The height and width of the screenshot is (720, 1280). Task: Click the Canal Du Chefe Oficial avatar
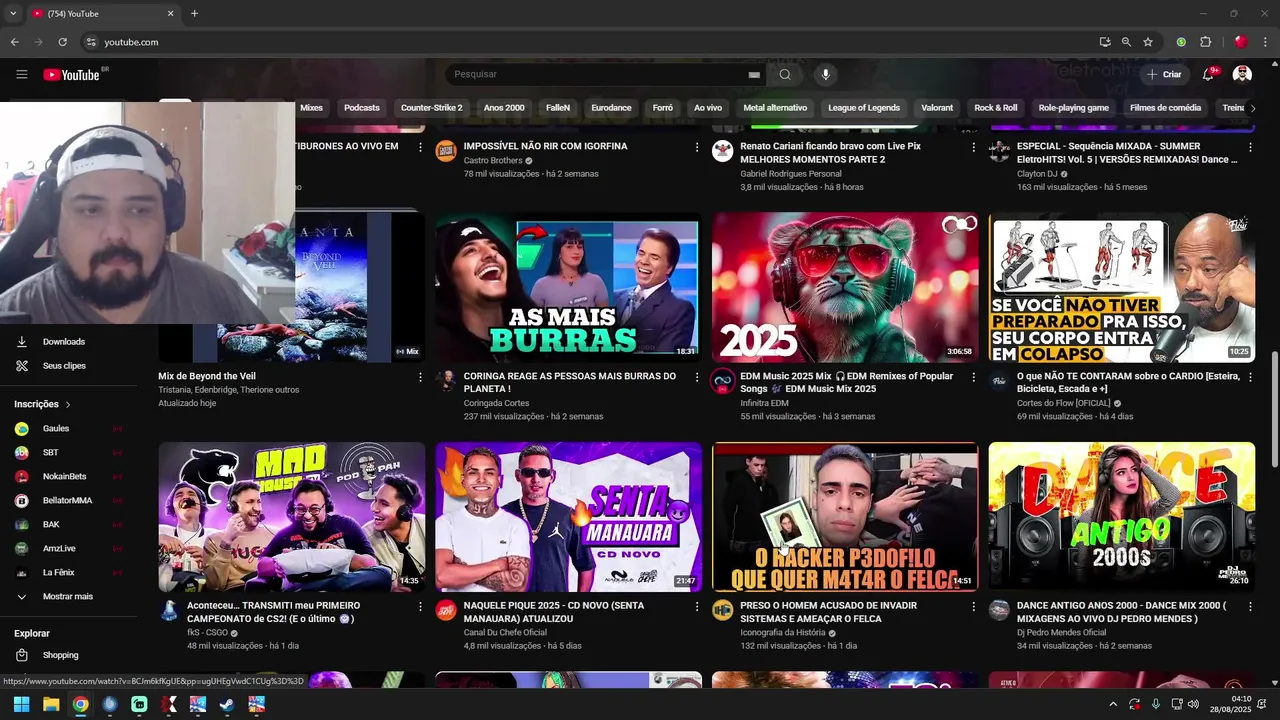click(x=446, y=610)
